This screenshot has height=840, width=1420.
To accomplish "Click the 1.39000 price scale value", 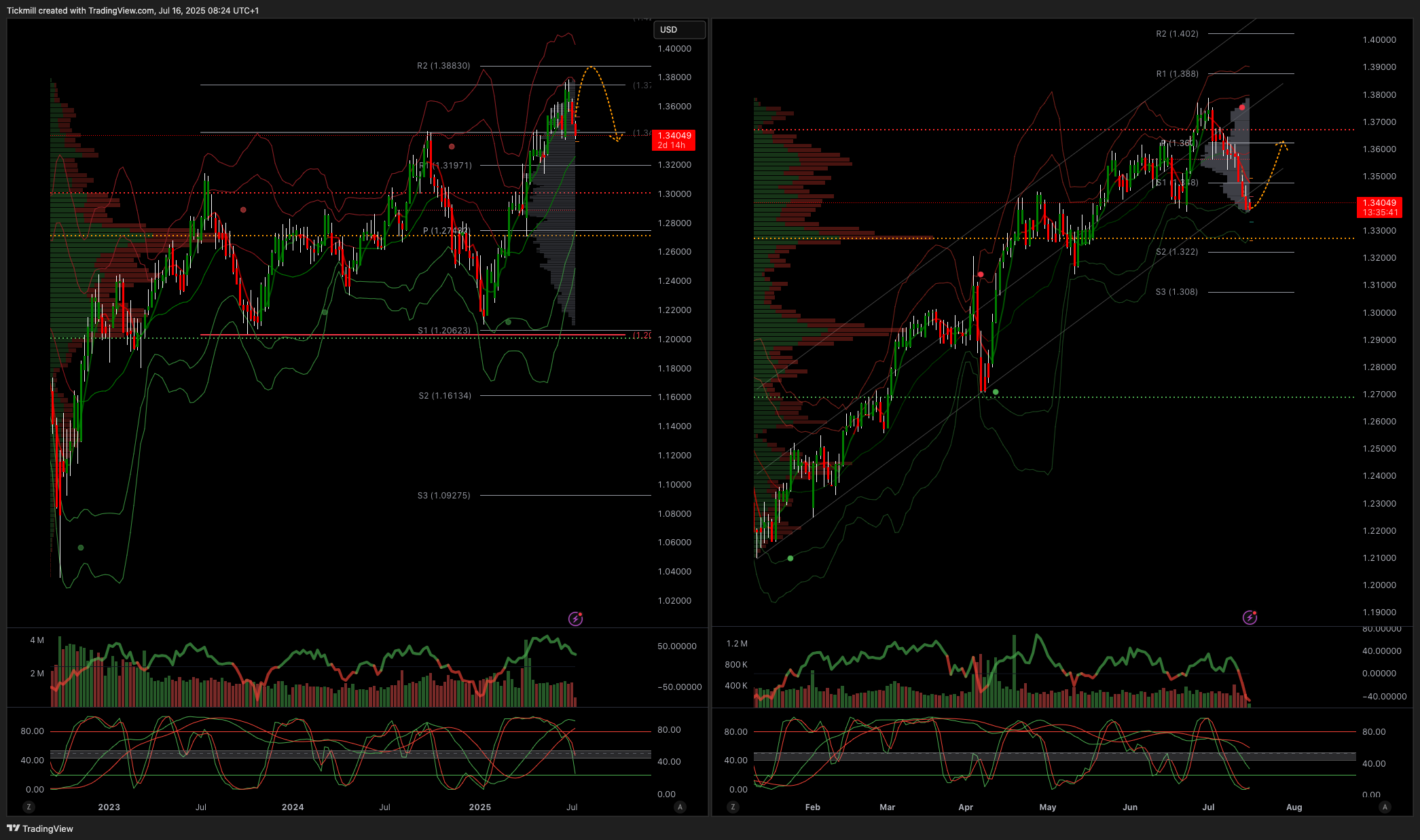I will pos(1379,67).
